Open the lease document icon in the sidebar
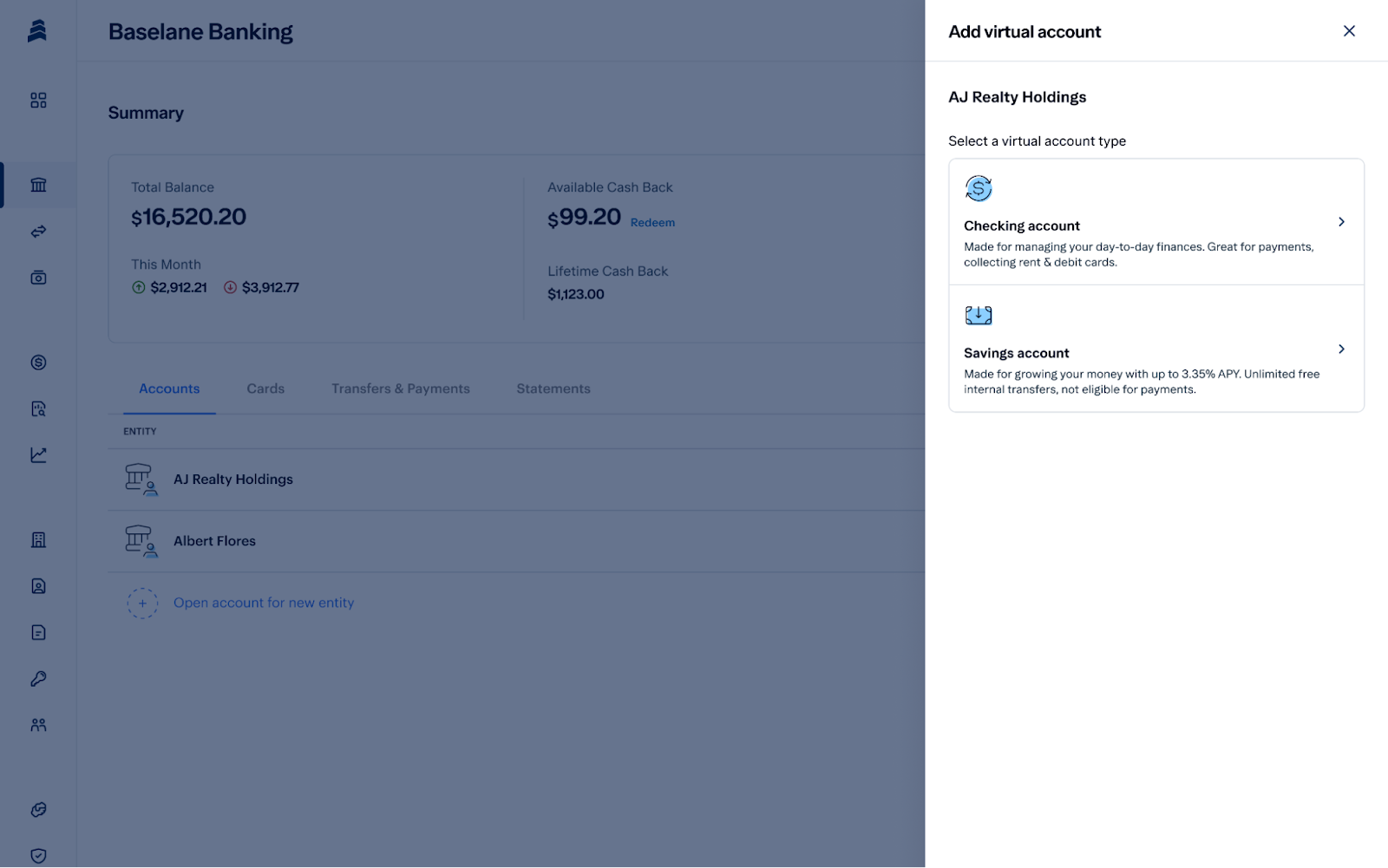 pyautogui.click(x=38, y=632)
